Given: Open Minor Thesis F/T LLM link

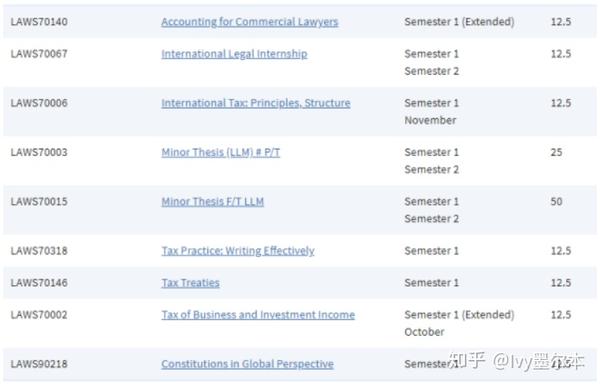Looking at the screenshot, I should (x=212, y=202).
